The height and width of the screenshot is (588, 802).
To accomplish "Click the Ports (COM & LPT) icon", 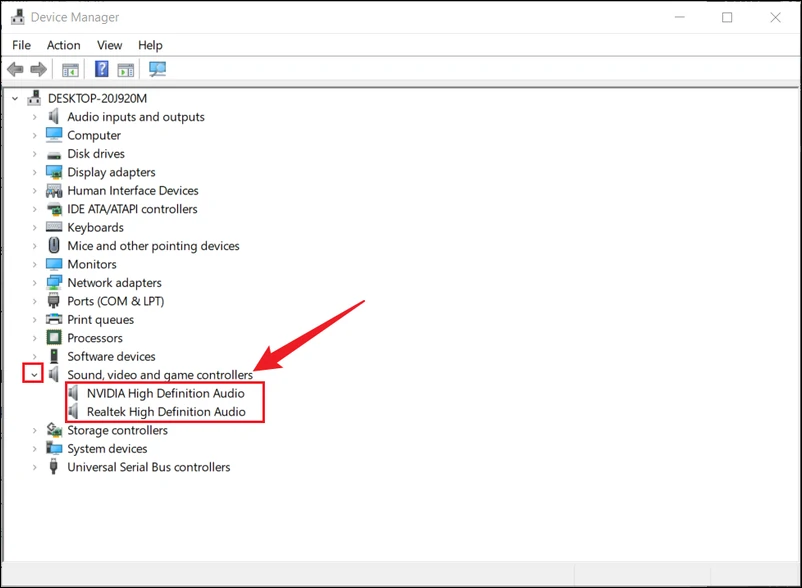I will coord(54,301).
